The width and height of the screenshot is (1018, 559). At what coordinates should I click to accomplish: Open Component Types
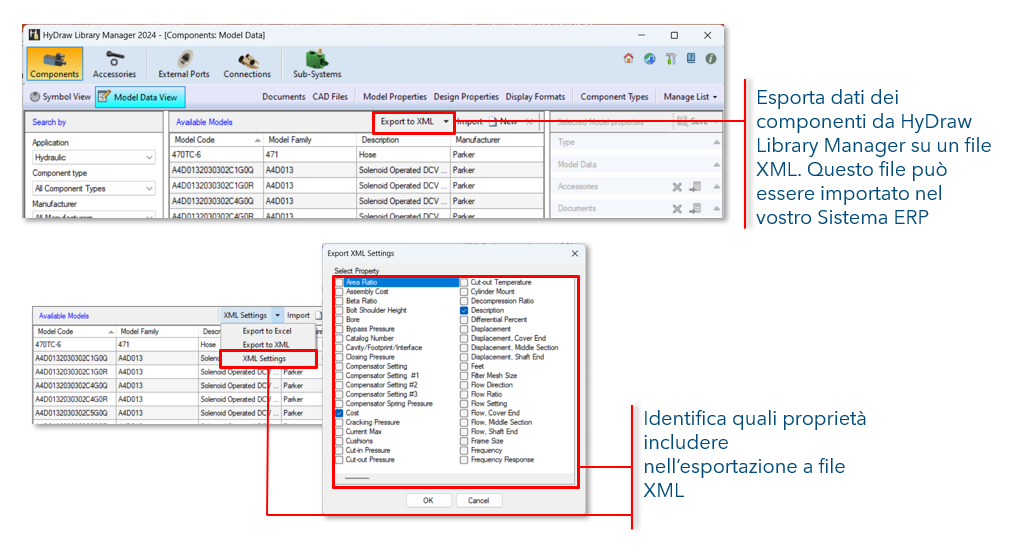pyautogui.click(x=614, y=97)
